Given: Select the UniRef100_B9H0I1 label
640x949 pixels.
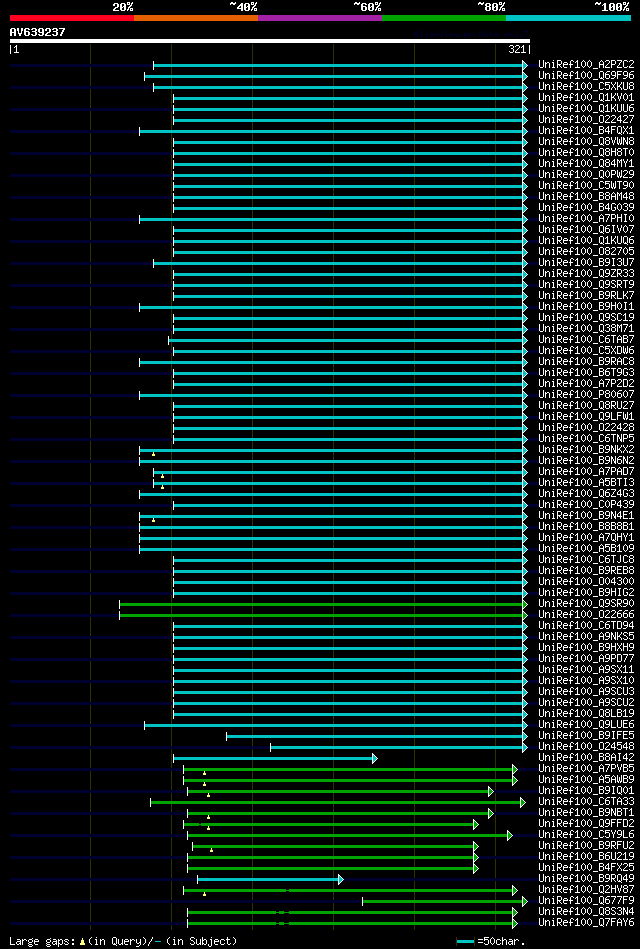Looking at the screenshot, I should [x=586, y=307].
